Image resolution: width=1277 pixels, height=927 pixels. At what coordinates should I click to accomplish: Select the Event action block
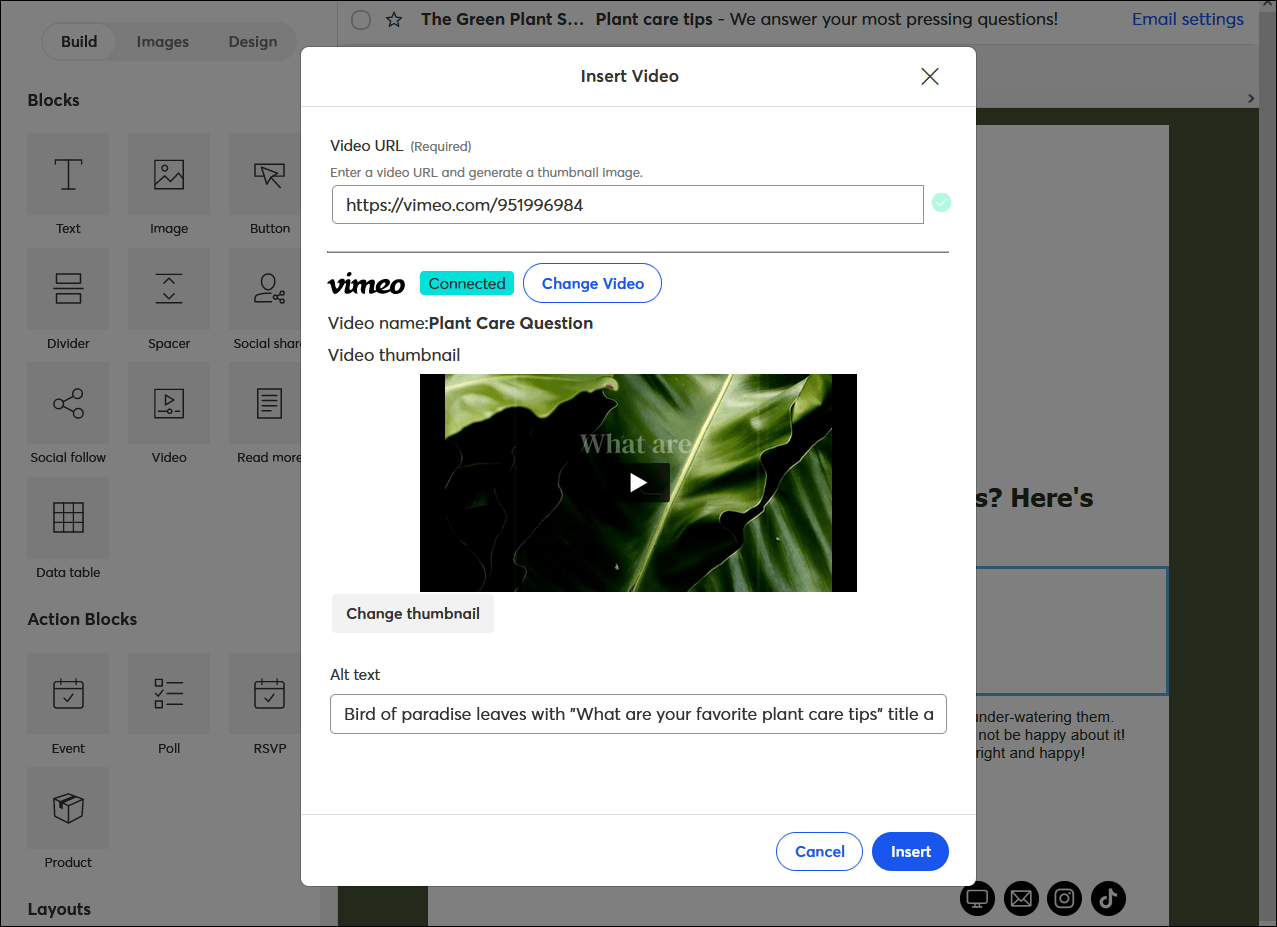pos(67,693)
